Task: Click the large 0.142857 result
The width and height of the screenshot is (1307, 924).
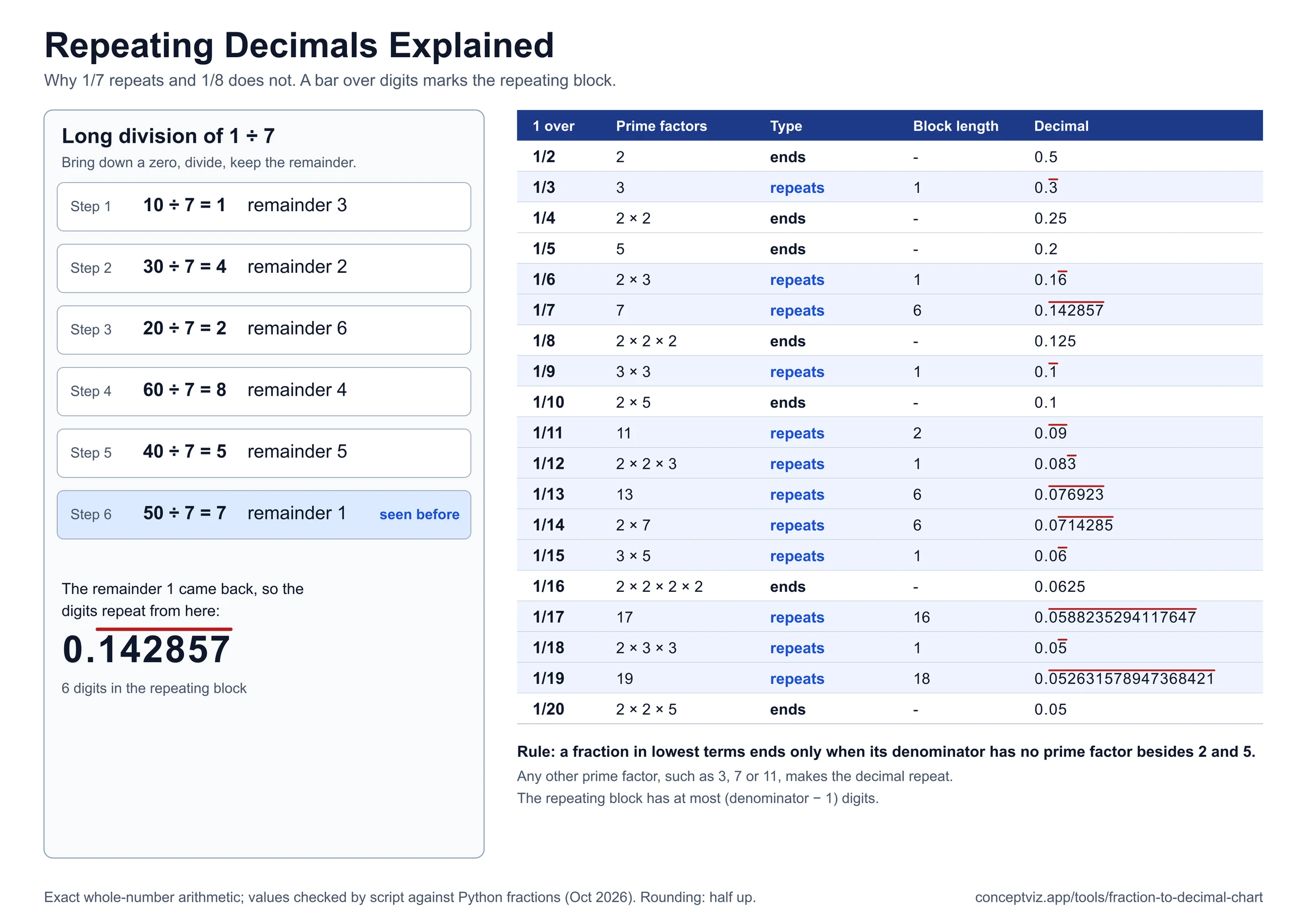Action: click(146, 648)
